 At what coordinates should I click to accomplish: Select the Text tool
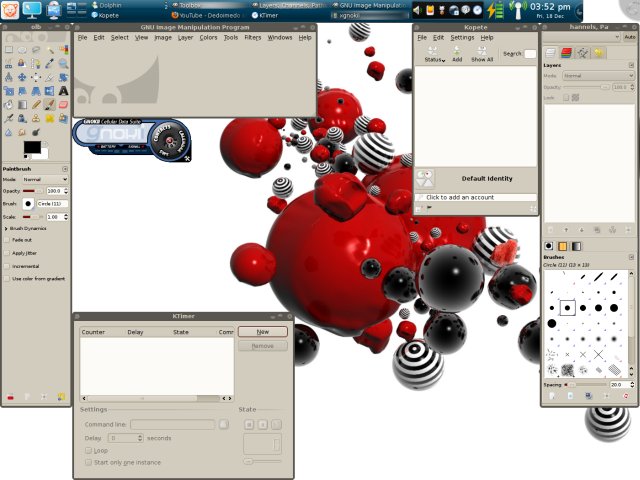click(63, 91)
